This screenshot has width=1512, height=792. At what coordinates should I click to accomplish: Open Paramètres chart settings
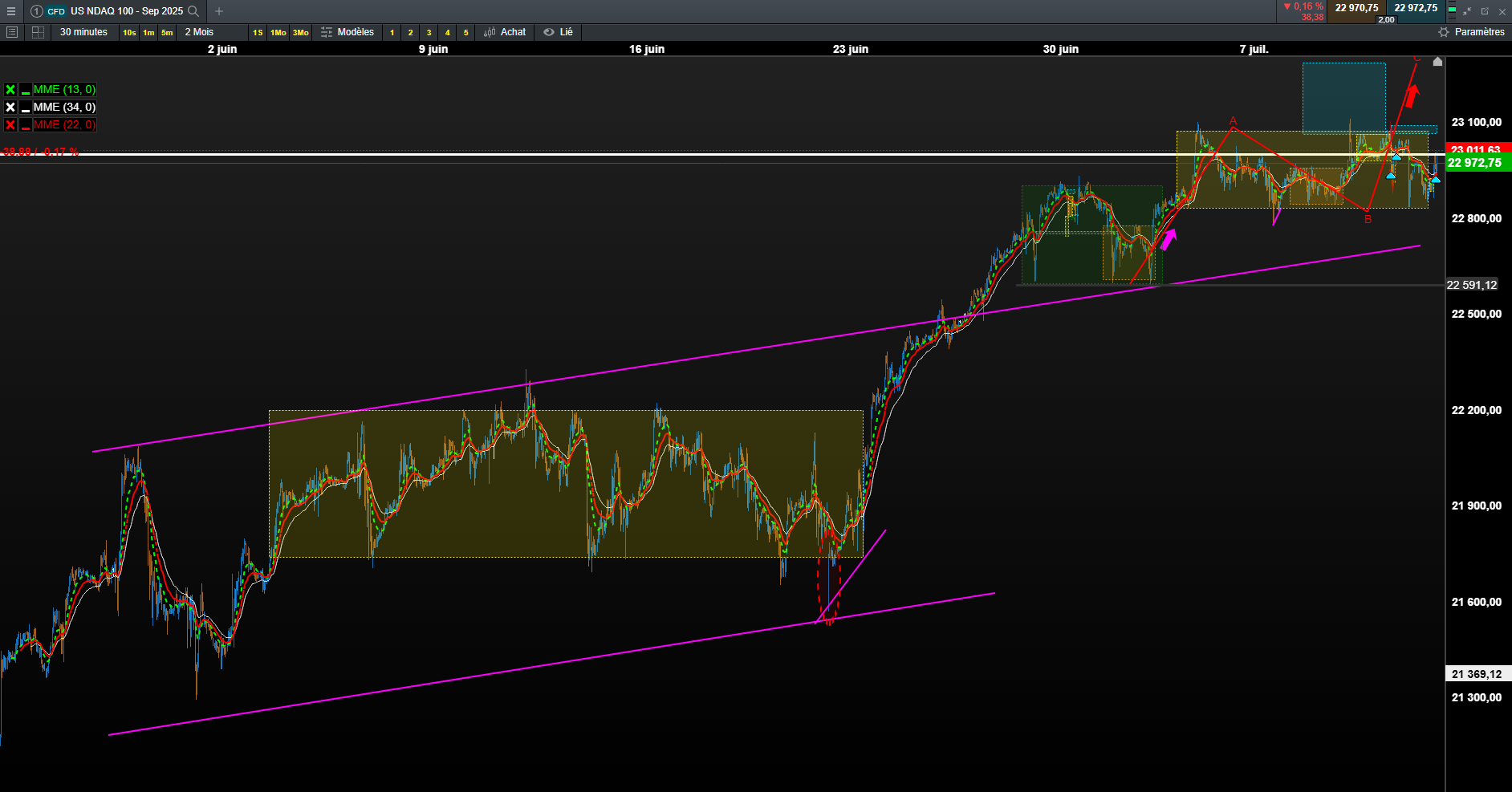pos(1472,32)
